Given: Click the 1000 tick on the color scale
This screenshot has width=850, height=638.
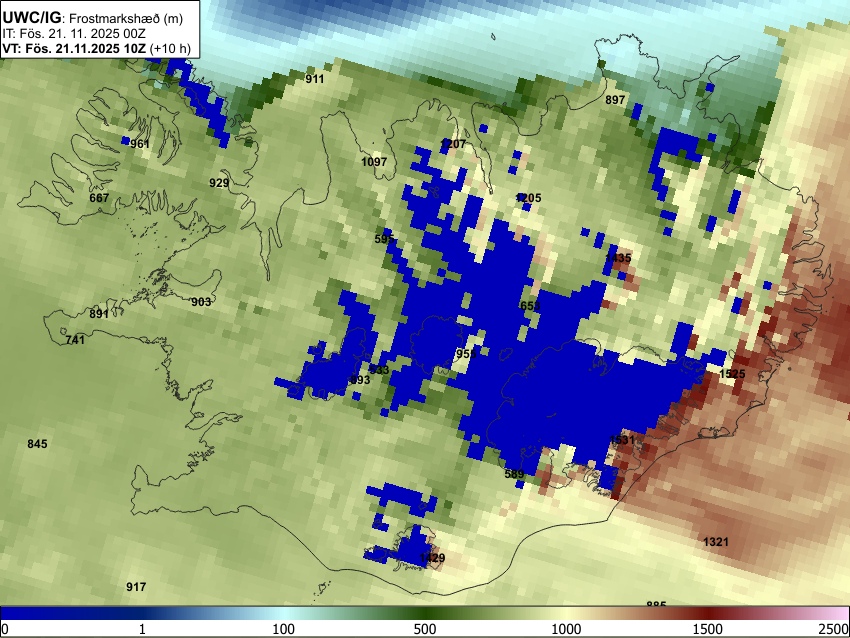Looking at the screenshot, I should [x=566, y=629].
